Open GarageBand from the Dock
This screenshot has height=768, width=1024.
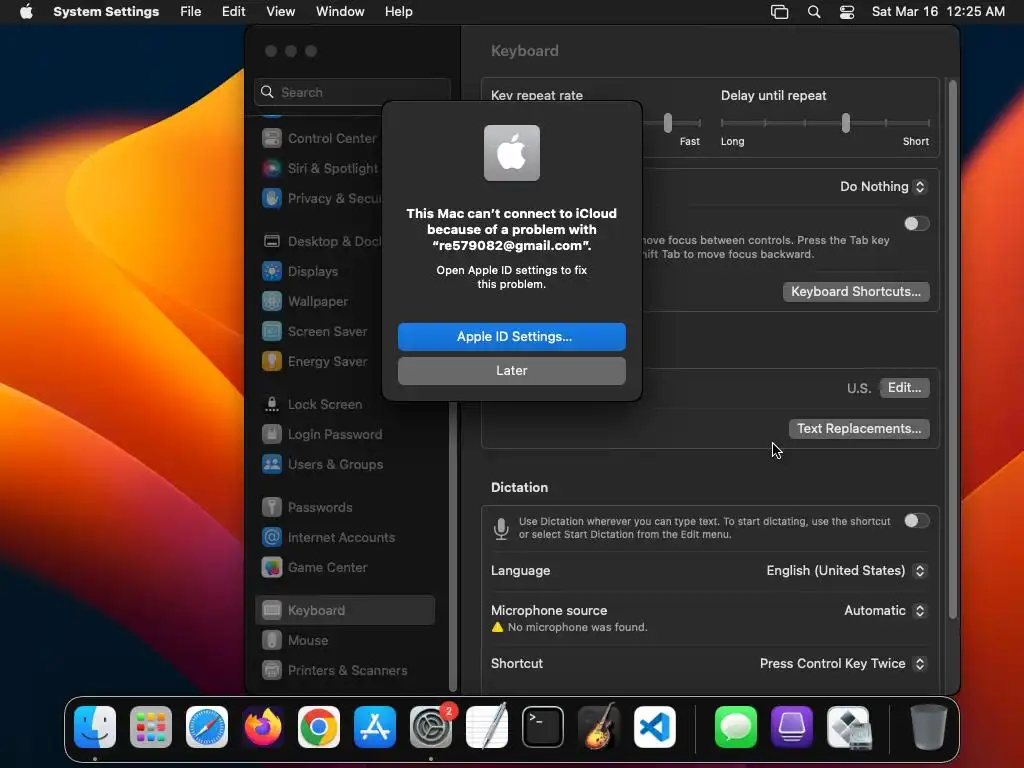599,727
